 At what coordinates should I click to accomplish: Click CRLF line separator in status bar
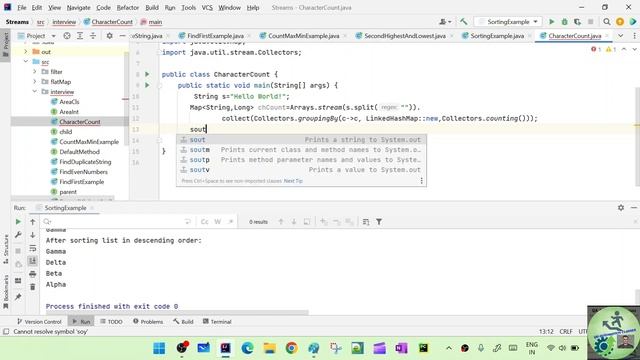coord(566,331)
